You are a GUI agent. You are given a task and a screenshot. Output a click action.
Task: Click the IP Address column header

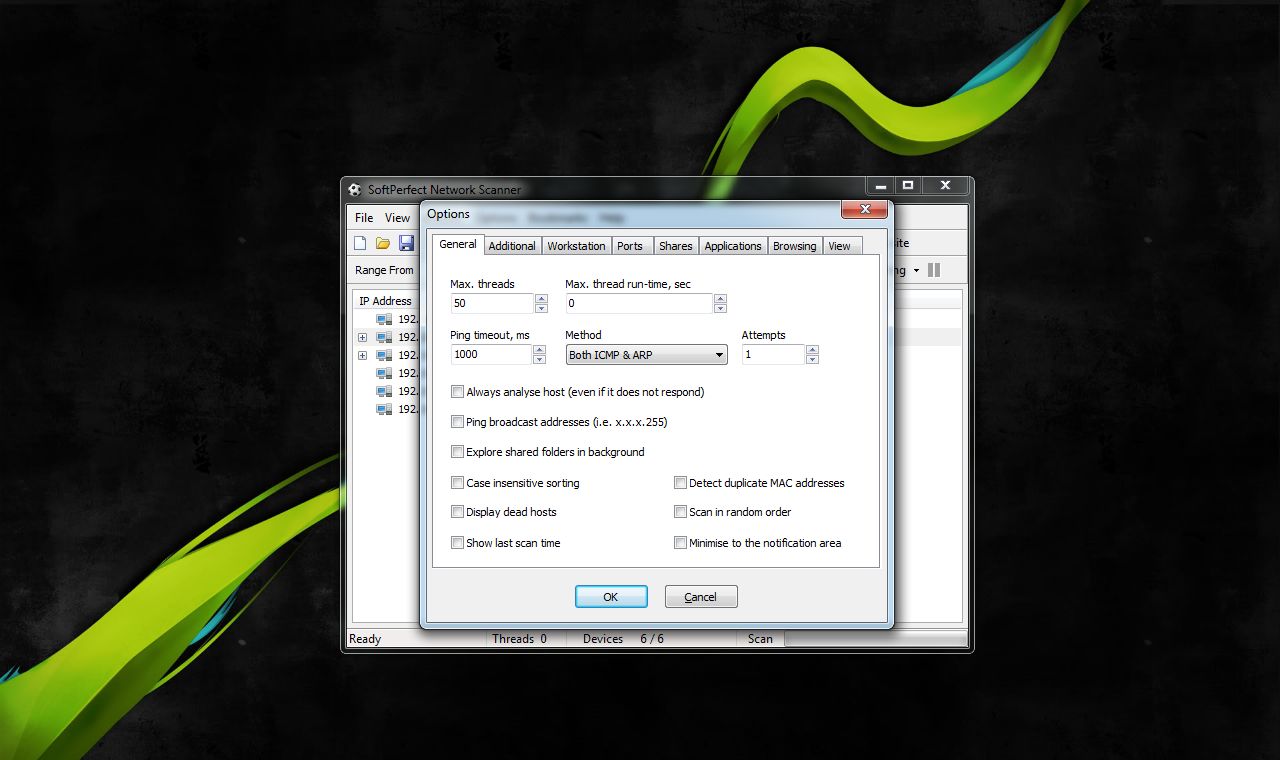386,301
